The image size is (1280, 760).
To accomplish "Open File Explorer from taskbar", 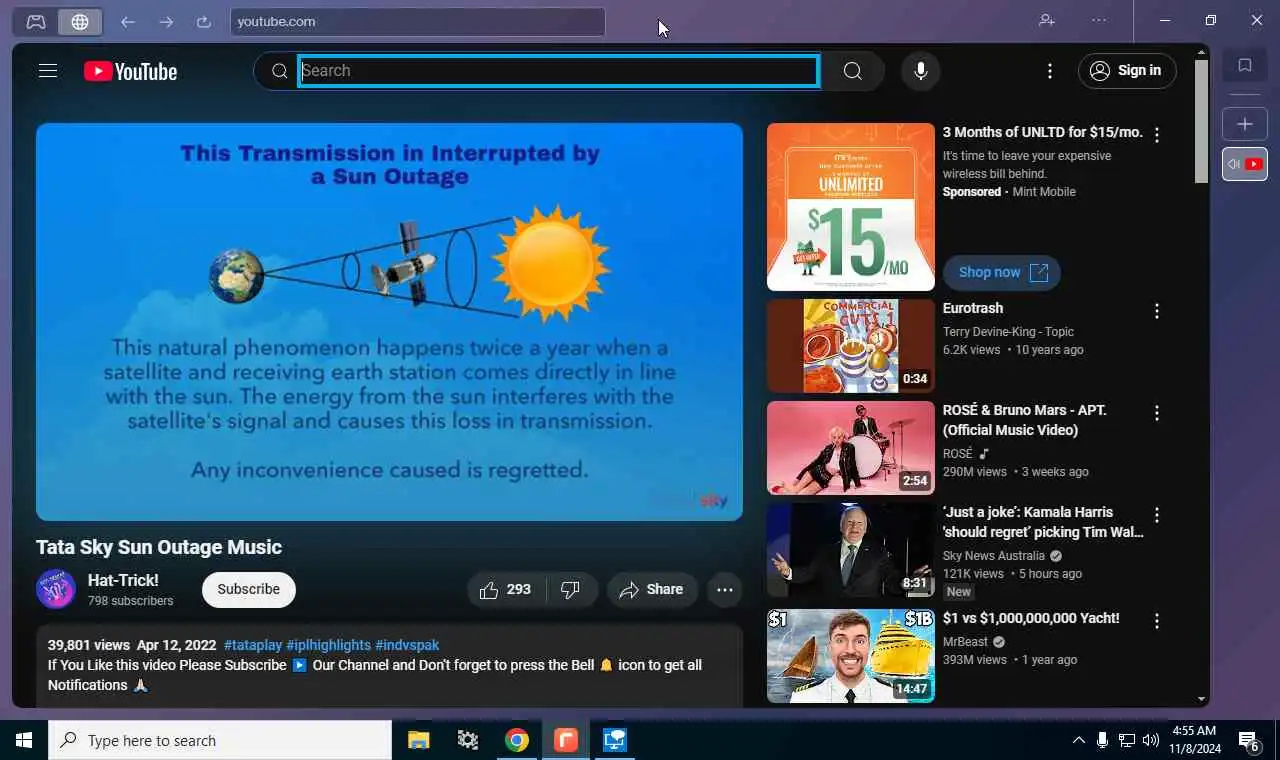I will click(x=419, y=740).
